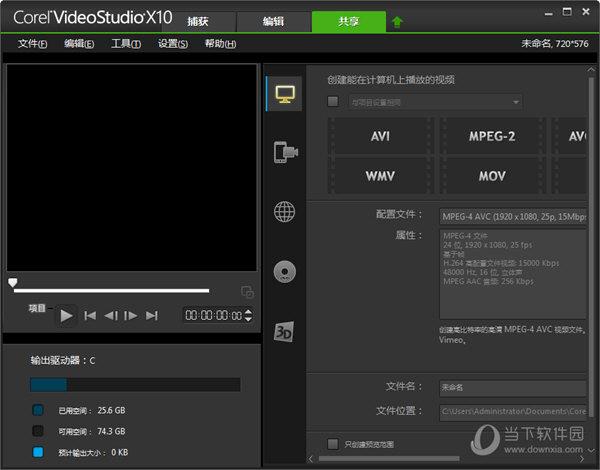This screenshot has height=470, width=600.
Task: Click the 25.6 GB used space value
Action: tap(111, 410)
